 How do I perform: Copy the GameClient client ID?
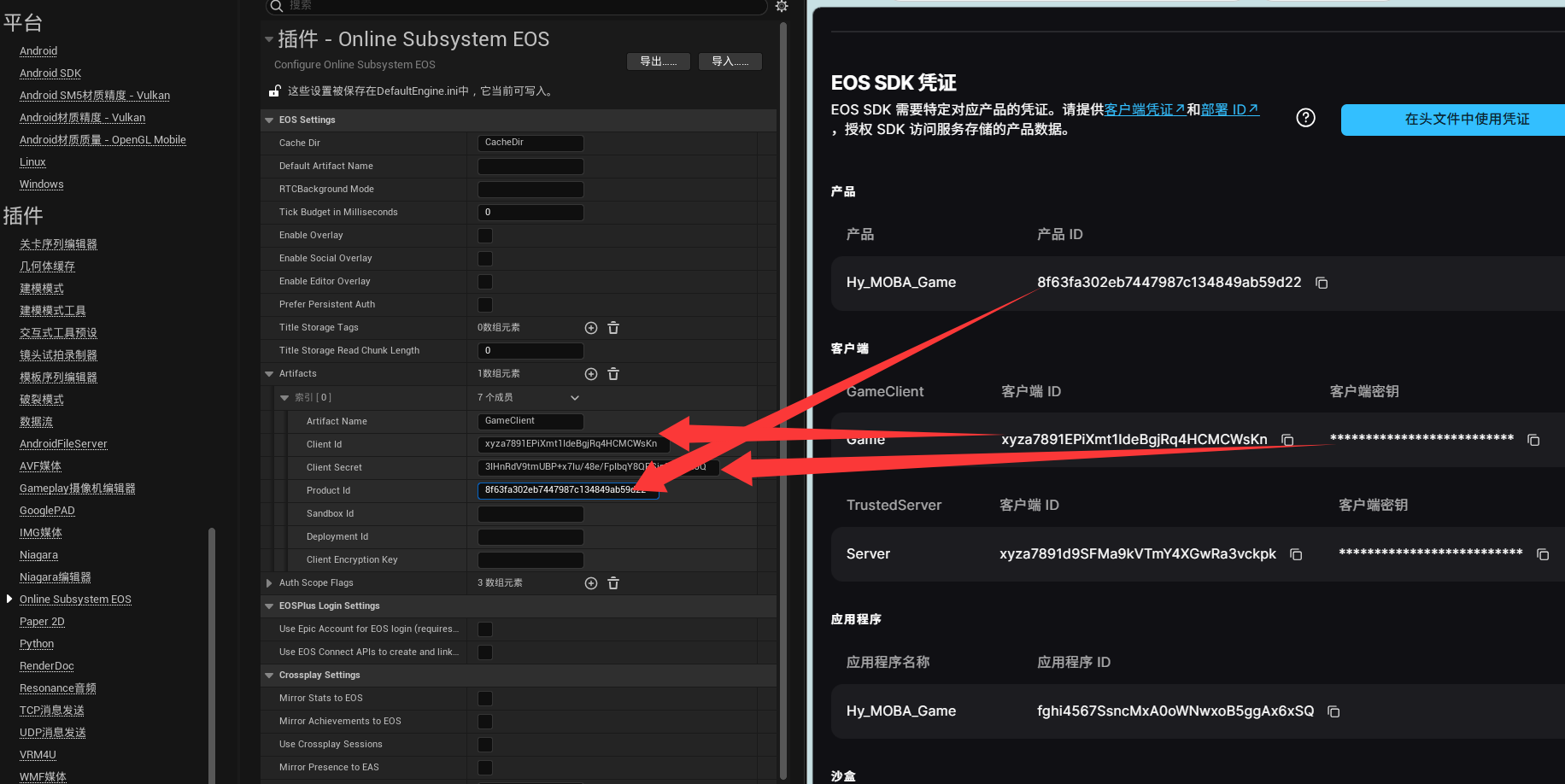[x=1287, y=440]
